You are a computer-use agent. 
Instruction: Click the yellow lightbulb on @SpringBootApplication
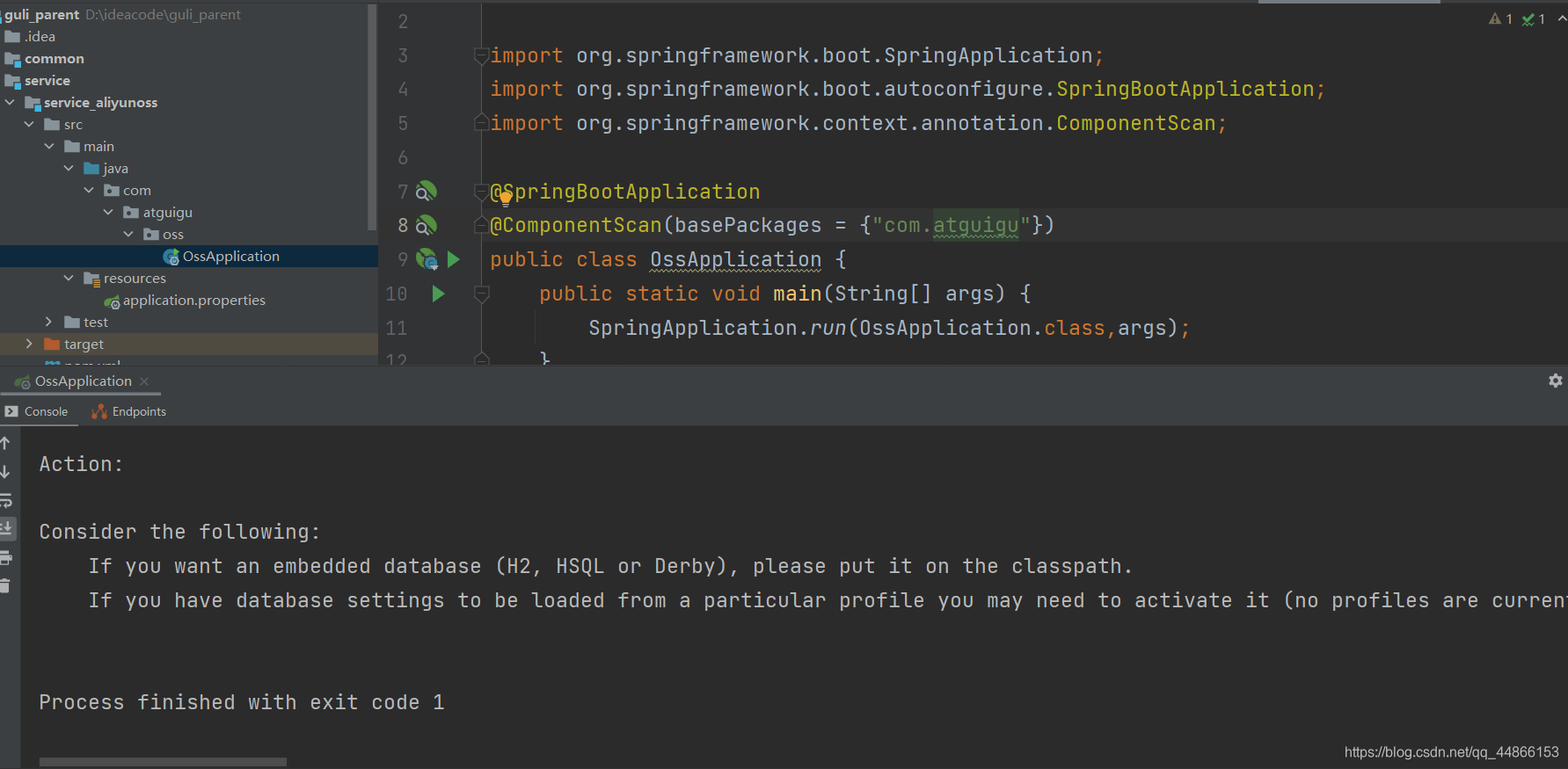tap(506, 197)
